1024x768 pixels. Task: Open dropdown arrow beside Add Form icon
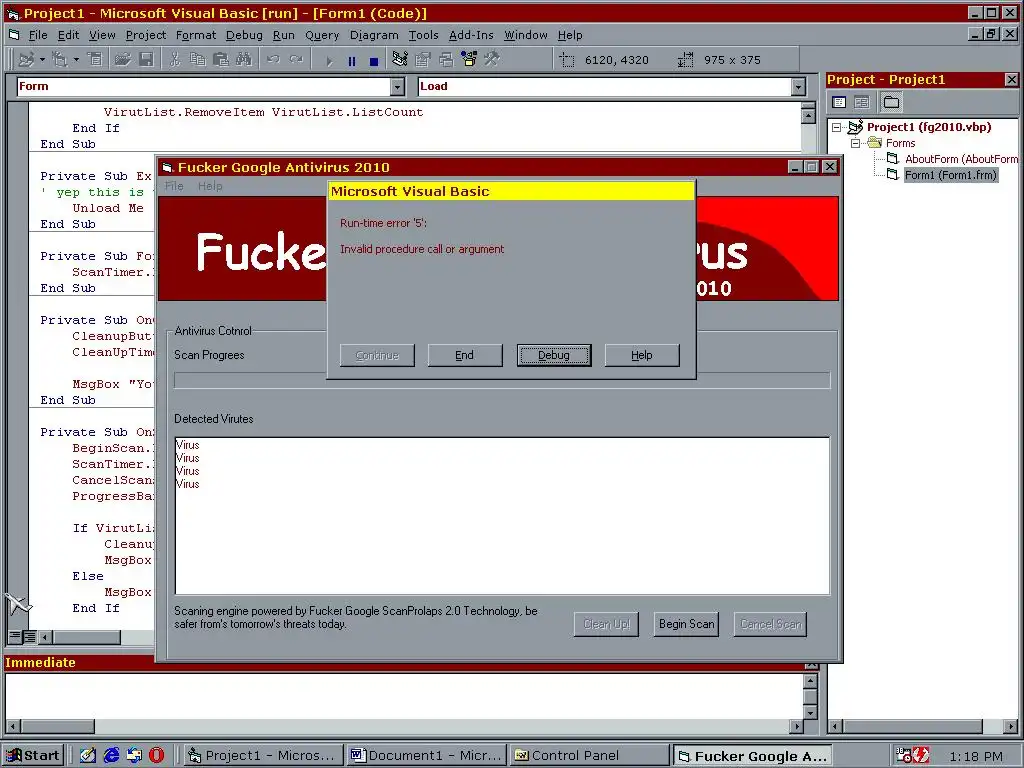[x=76, y=60]
